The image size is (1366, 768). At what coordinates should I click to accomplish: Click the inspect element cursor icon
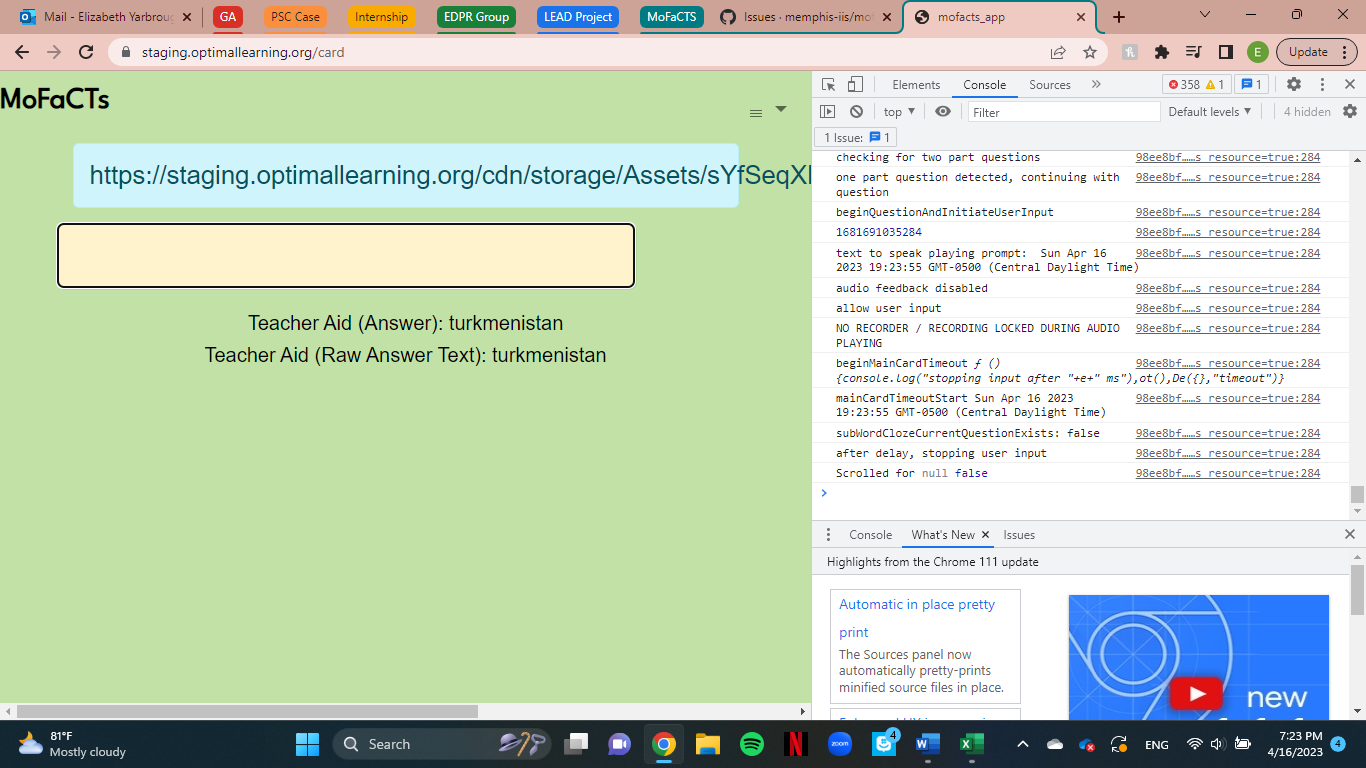tap(827, 84)
